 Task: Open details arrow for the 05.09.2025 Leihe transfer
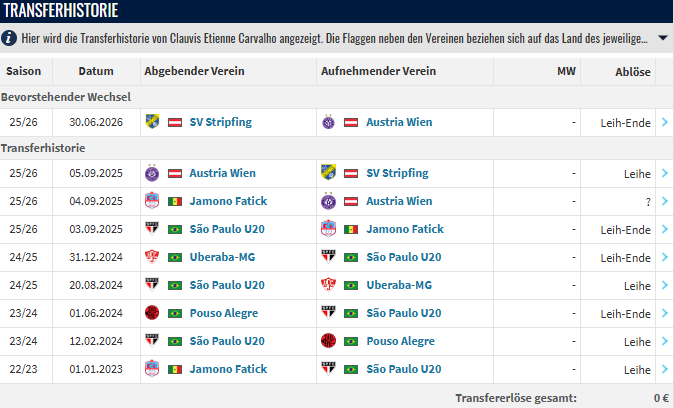(665, 173)
